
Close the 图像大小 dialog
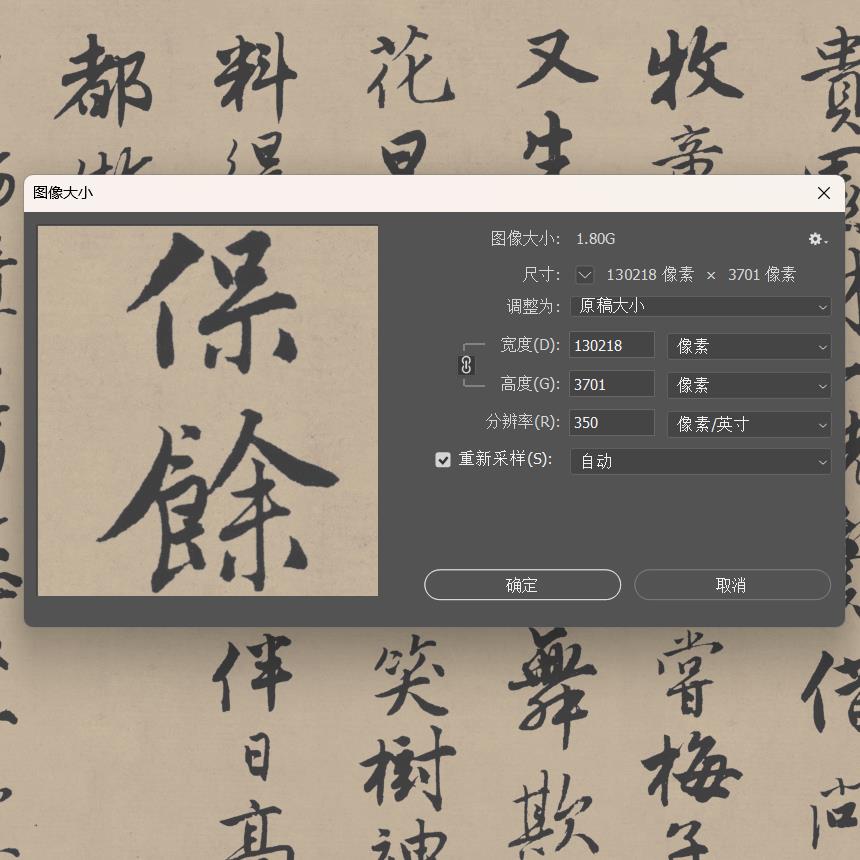pos(823,193)
